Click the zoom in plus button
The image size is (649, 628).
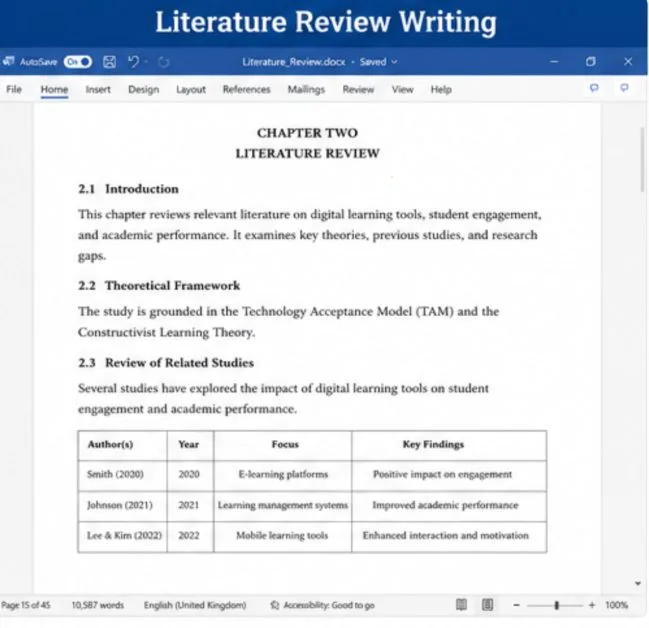point(592,605)
